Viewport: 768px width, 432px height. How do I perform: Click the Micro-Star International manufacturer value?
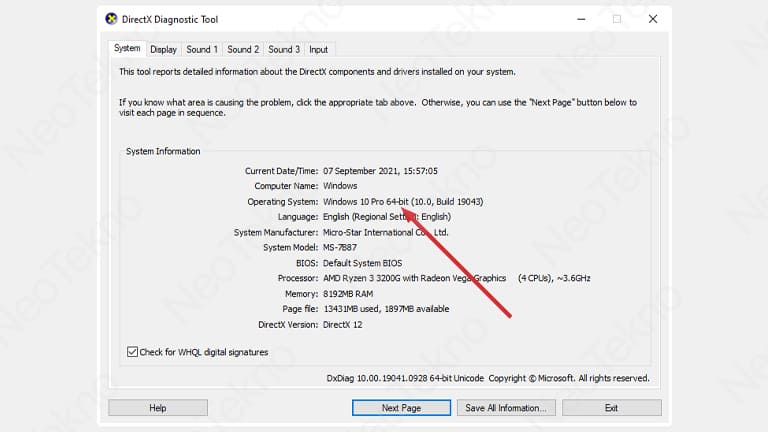[x=385, y=232]
